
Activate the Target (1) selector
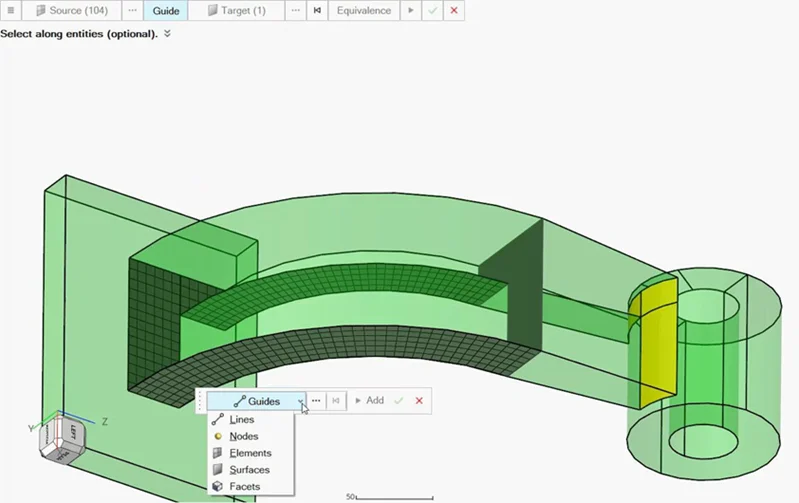pos(237,11)
